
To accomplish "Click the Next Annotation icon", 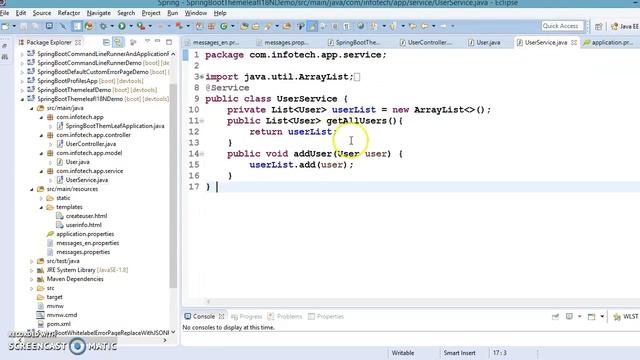I will tap(374, 26).
